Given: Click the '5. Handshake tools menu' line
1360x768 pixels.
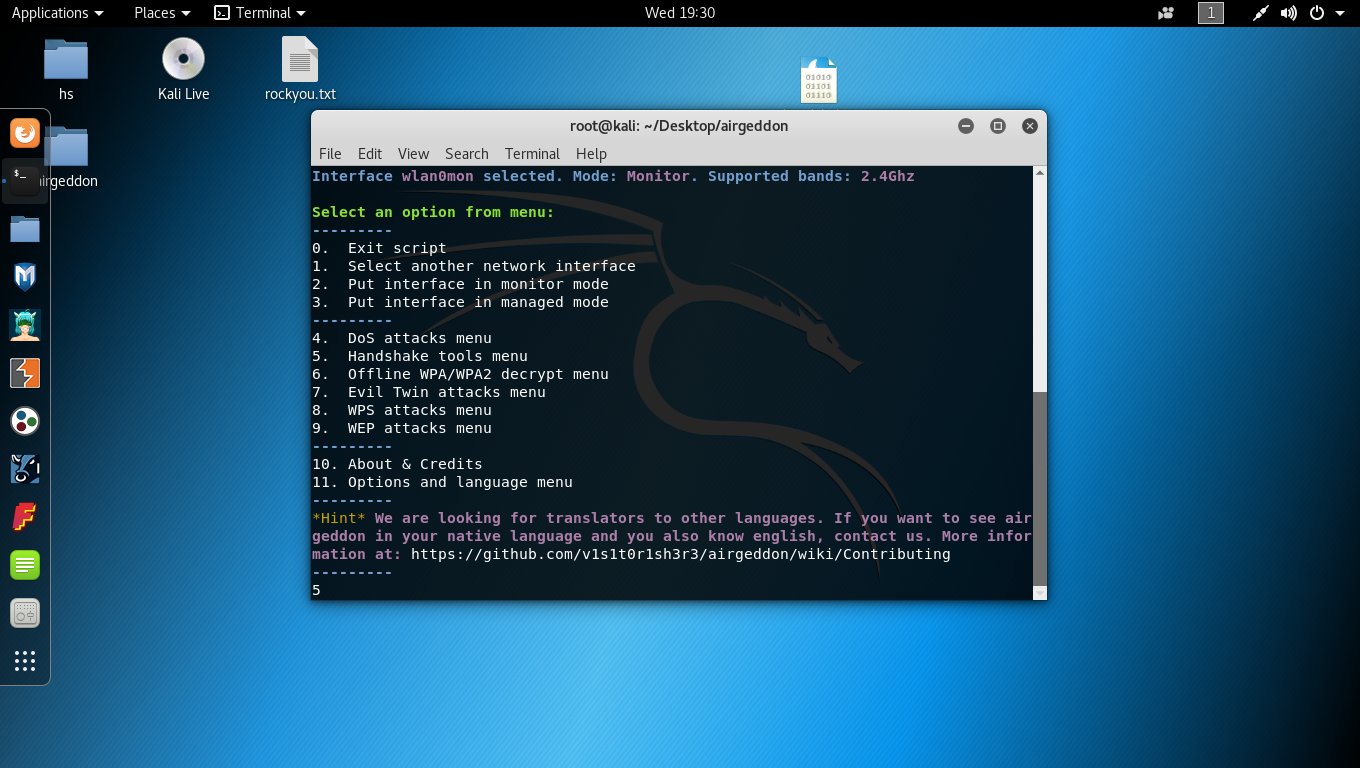Looking at the screenshot, I should coord(420,356).
